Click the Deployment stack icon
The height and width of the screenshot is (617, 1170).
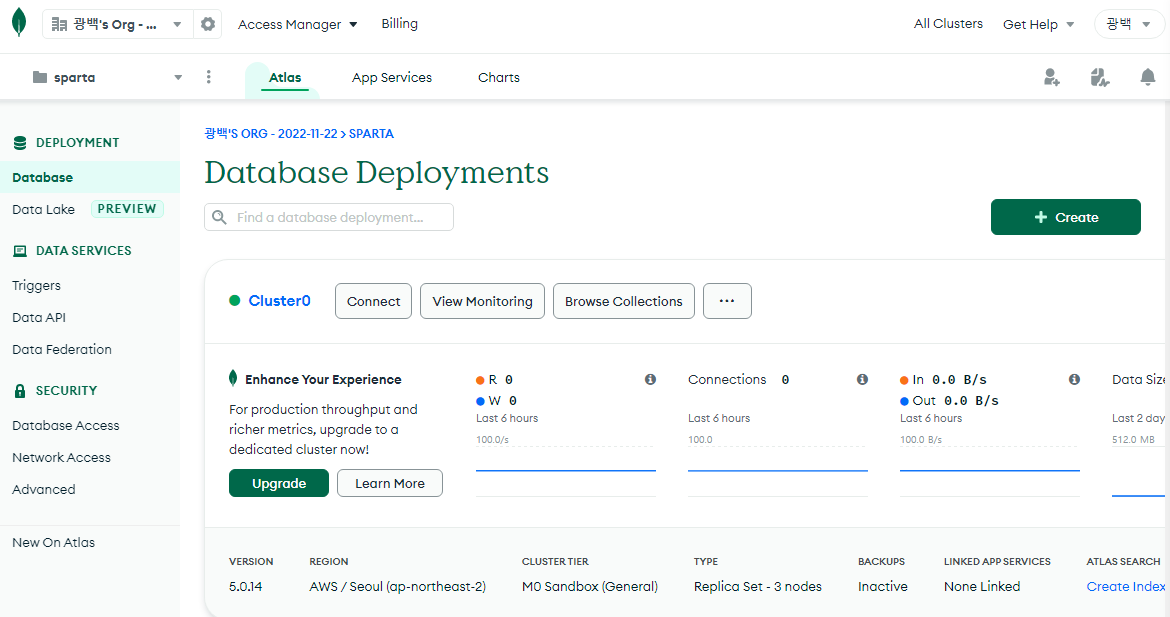(x=20, y=142)
